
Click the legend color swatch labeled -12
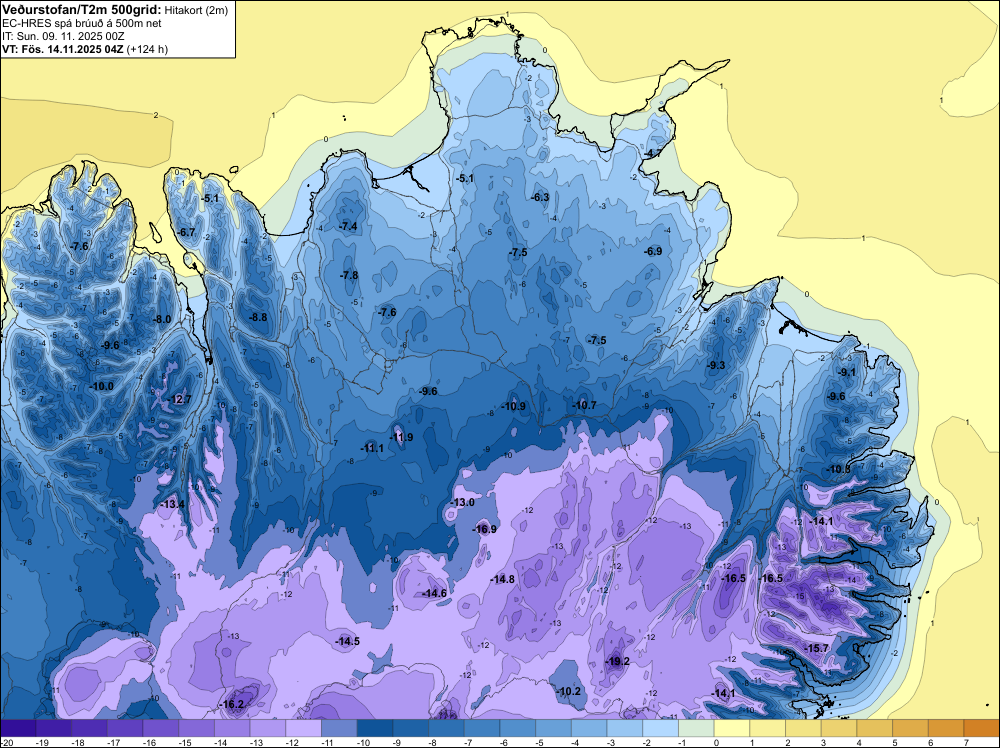point(304,728)
